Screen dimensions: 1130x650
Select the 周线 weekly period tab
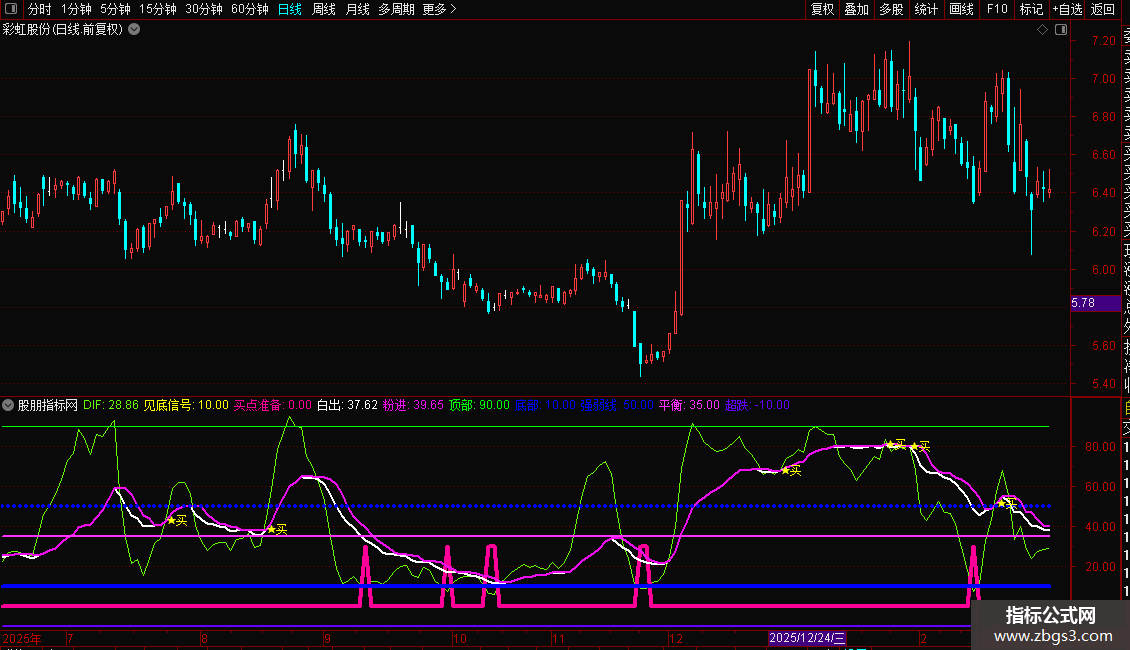324,9
